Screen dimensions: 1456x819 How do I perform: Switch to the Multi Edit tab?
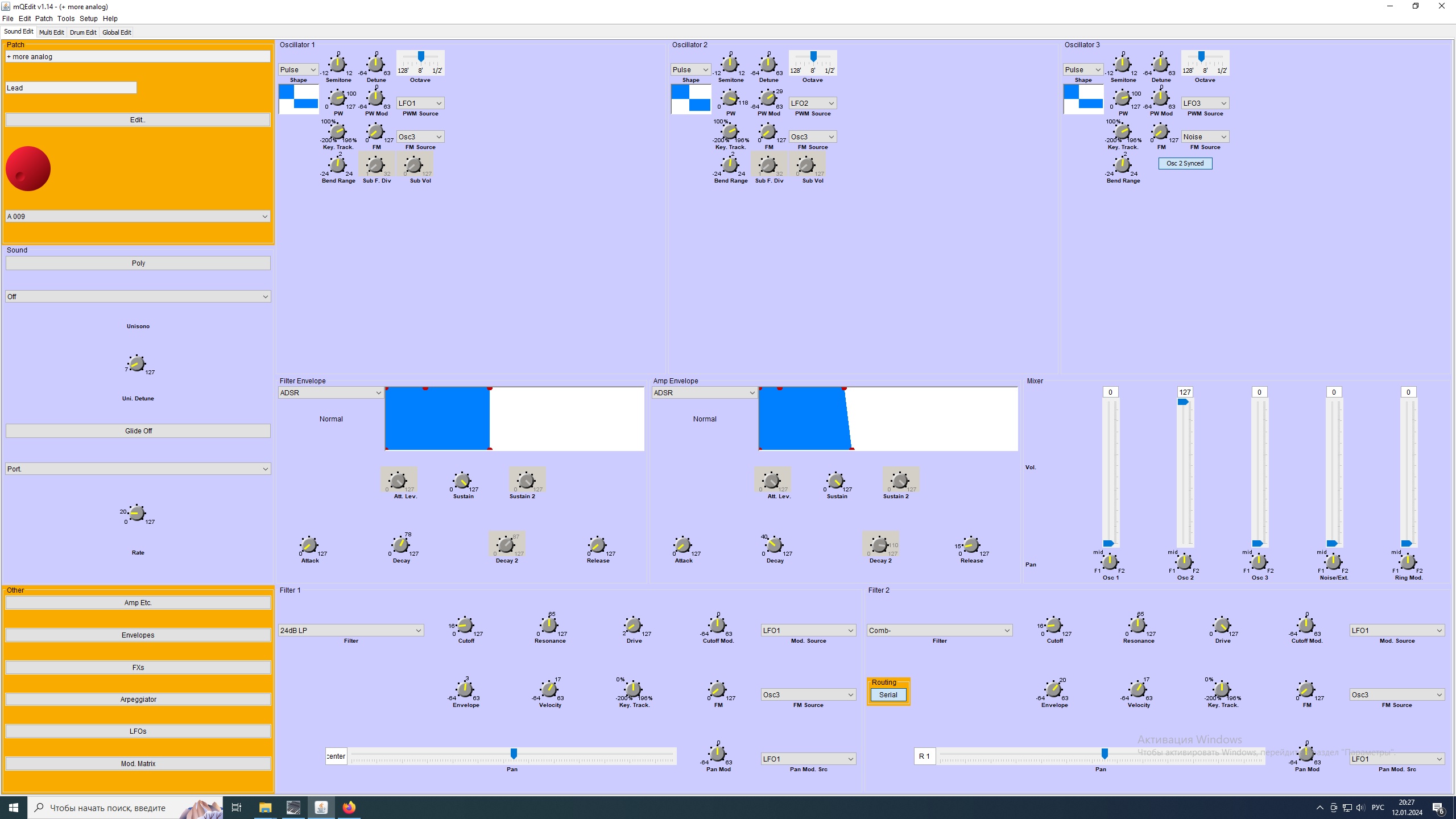point(51,32)
